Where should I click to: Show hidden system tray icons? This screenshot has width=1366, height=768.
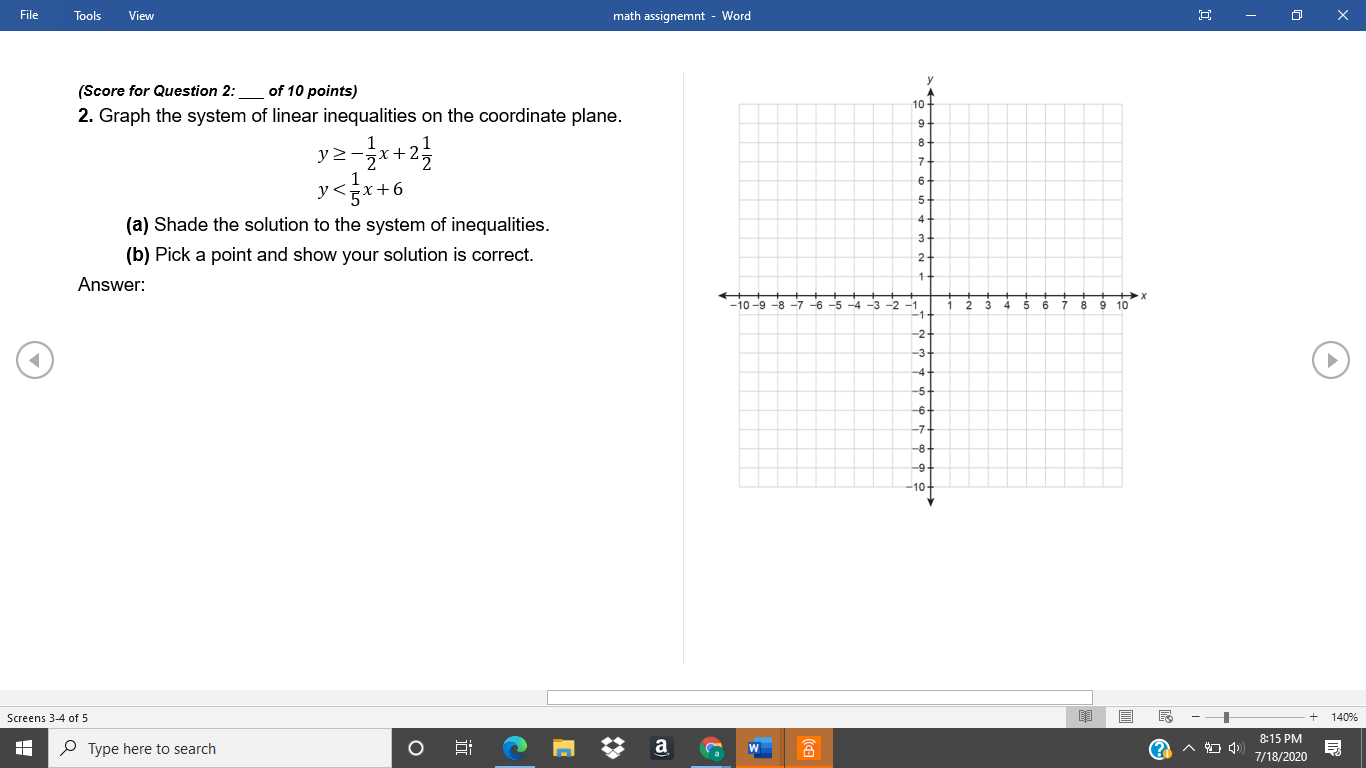tap(1189, 748)
